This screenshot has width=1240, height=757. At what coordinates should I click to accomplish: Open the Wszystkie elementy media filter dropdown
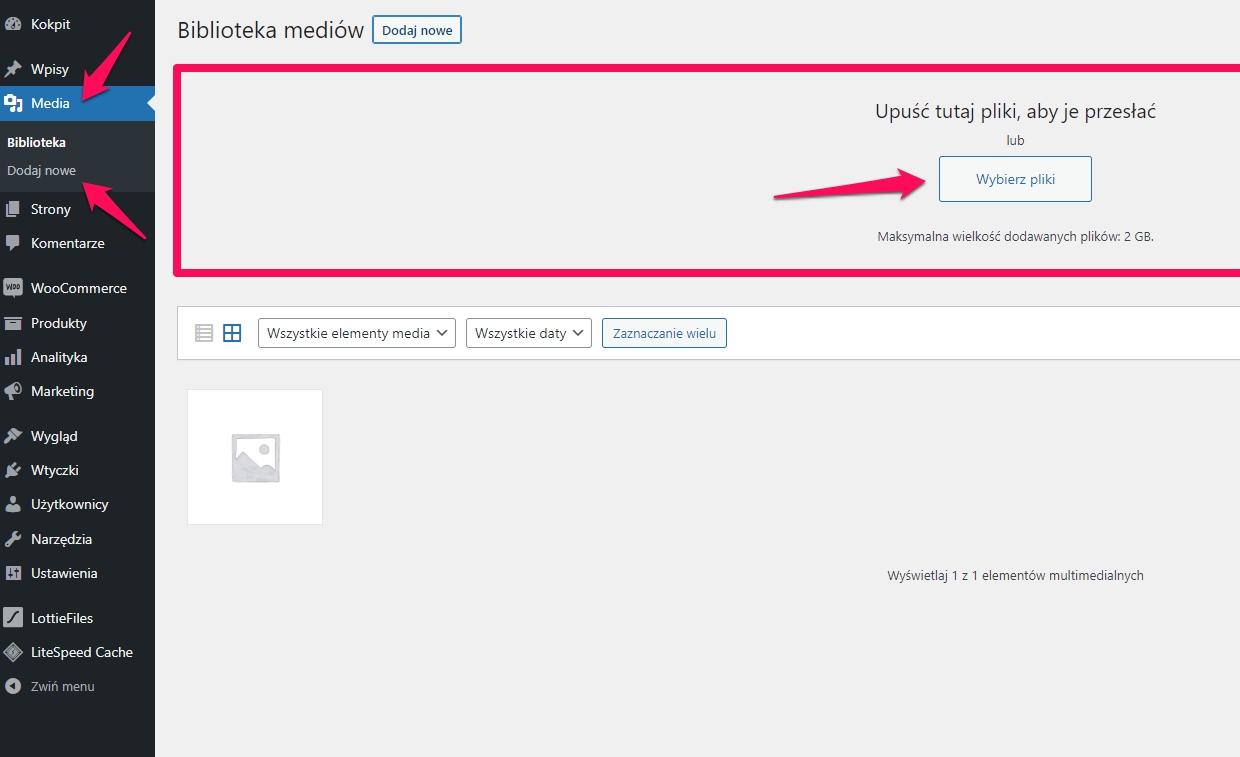(x=357, y=333)
